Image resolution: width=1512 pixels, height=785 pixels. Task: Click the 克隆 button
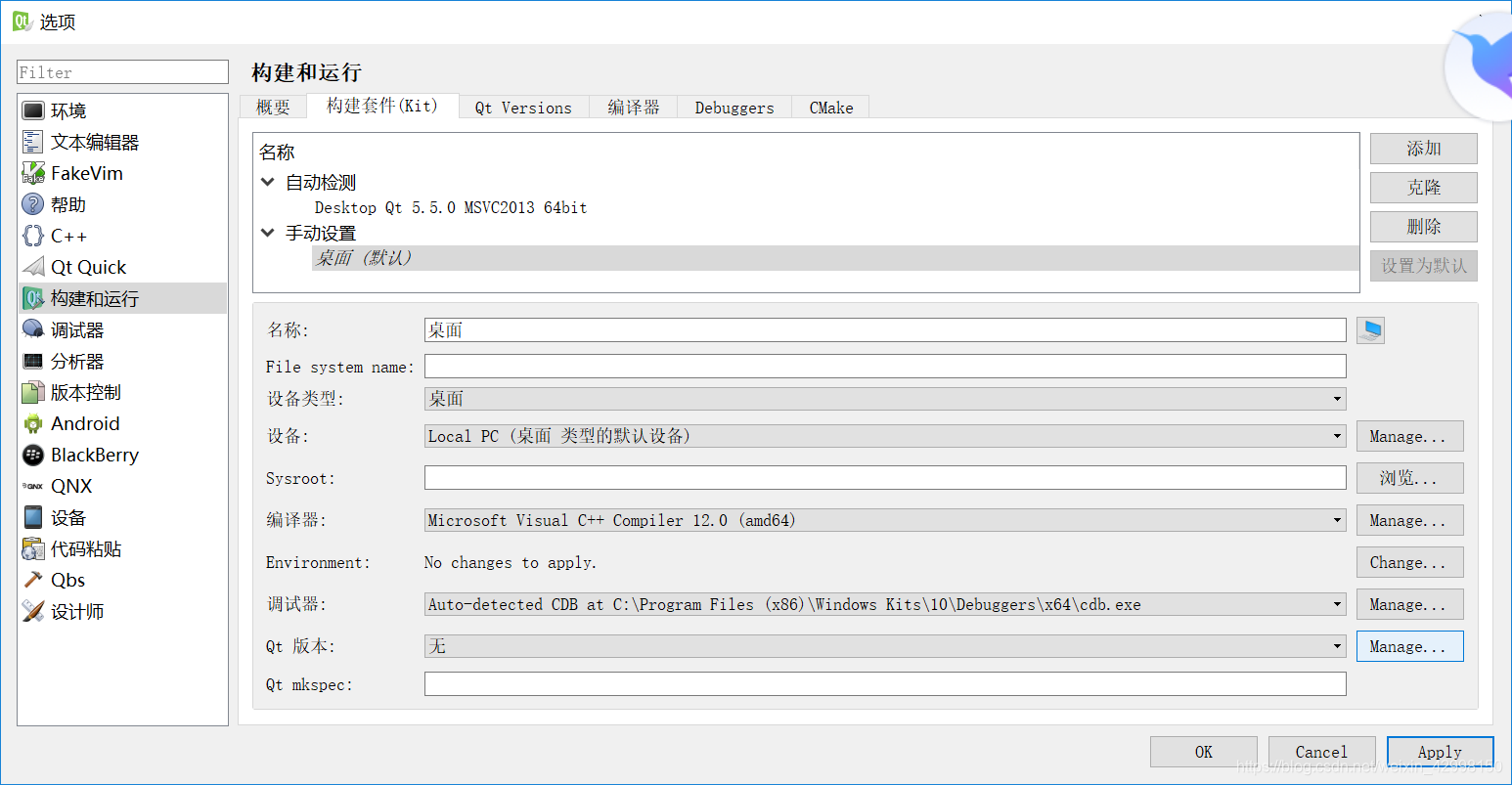pyautogui.click(x=1423, y=188)
